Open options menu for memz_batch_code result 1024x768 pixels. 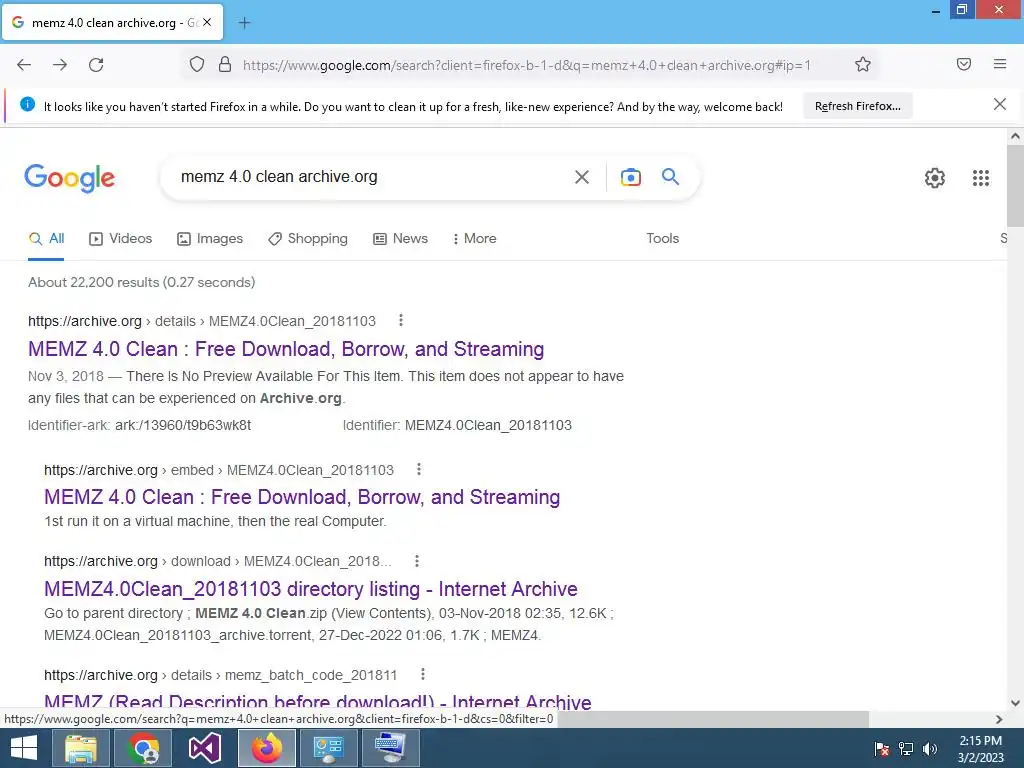(x=423, y=675)
